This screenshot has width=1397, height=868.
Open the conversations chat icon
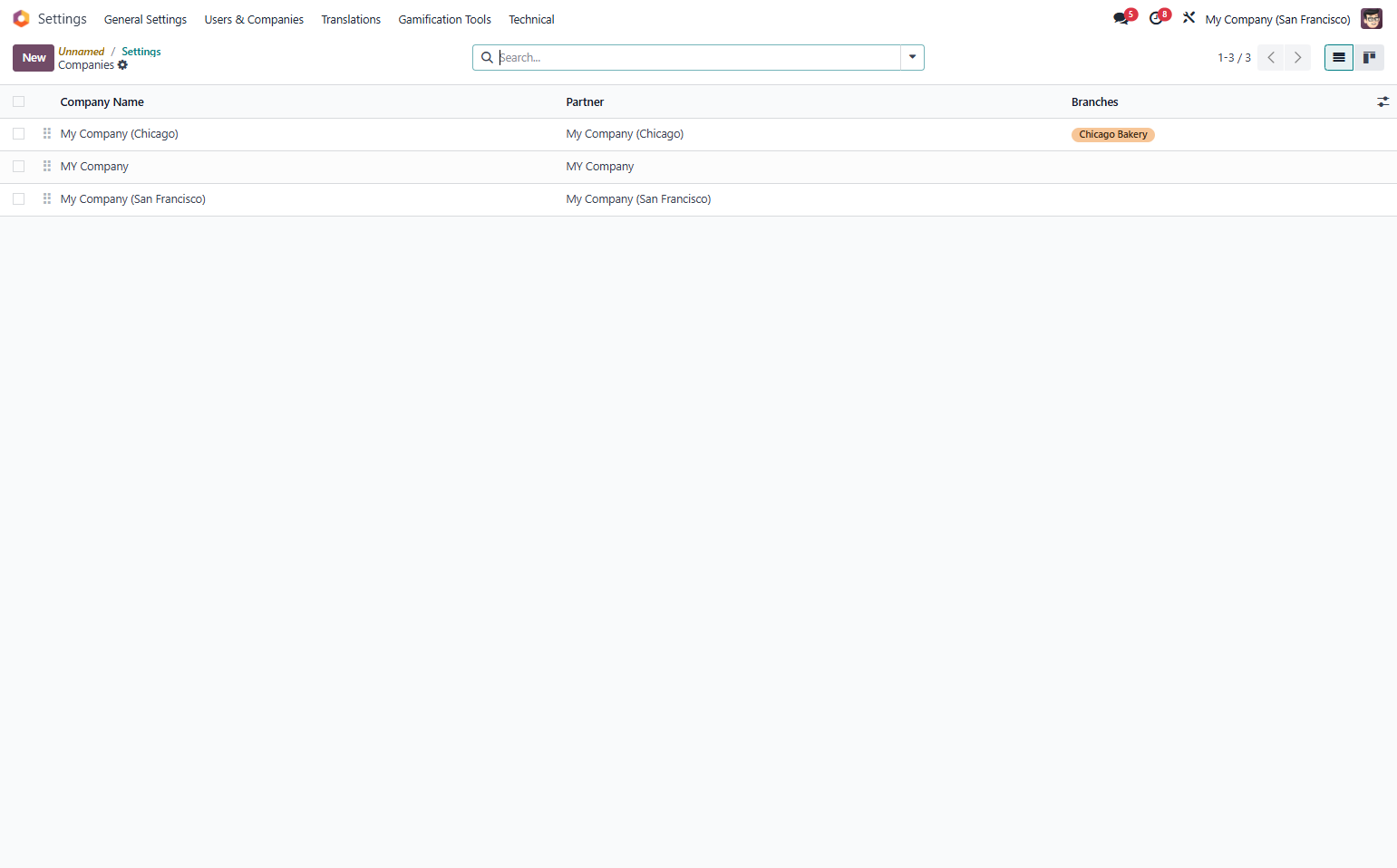(x=1121, y=19)
